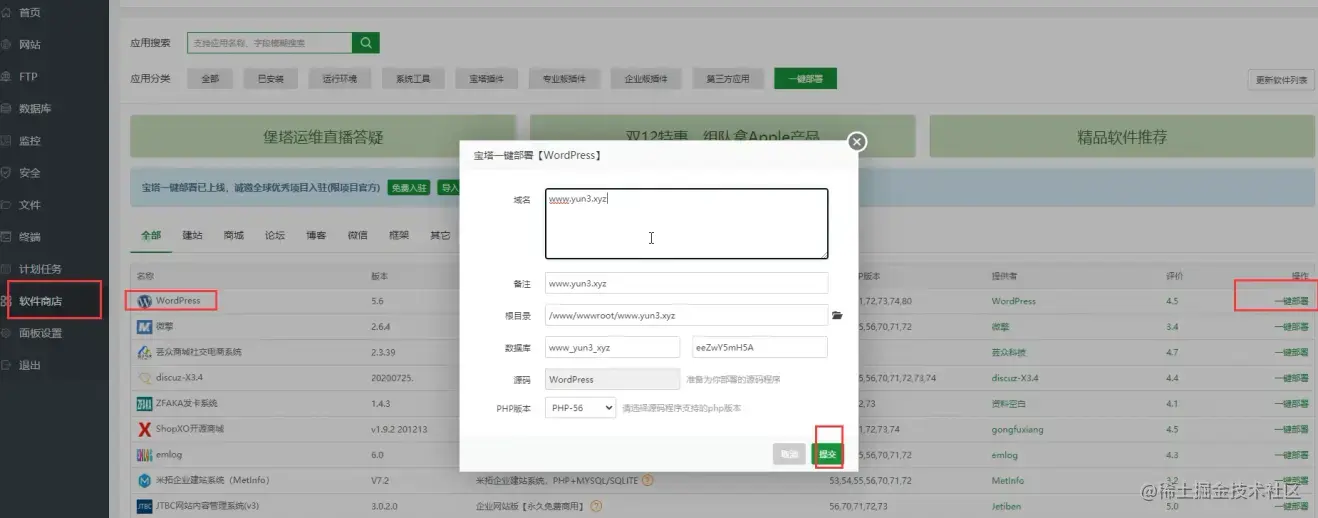Image resolution: width=1318 pixels, height=518 pixels.
Task: Open the 堡塔运维直播答疑 banner
Action: (x=323, y=137)
